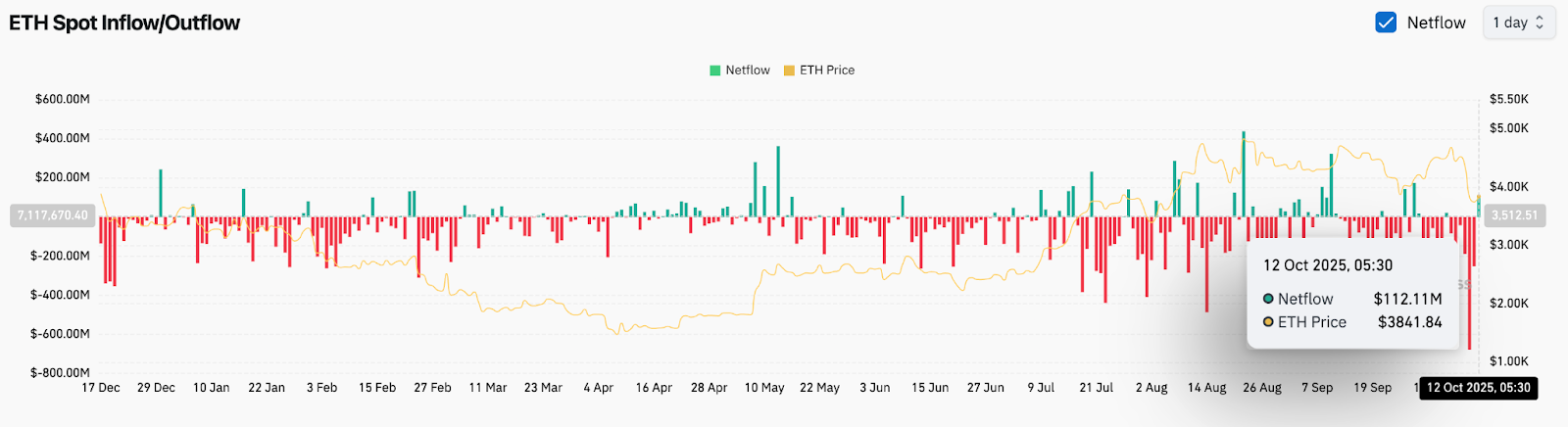
Task: Click the 3,512.51 right axis price marker
Action: click(x=1514, y=215)
